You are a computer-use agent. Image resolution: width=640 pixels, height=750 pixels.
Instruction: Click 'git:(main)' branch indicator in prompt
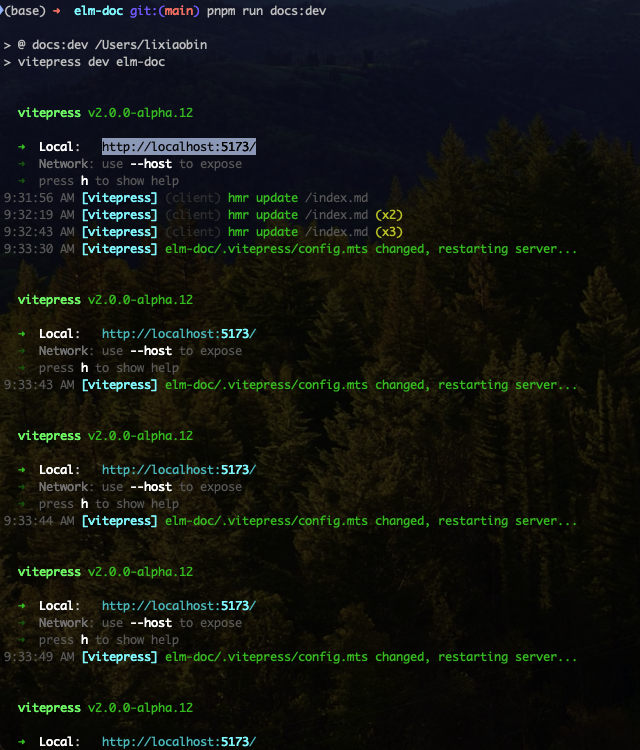point(165,11)
